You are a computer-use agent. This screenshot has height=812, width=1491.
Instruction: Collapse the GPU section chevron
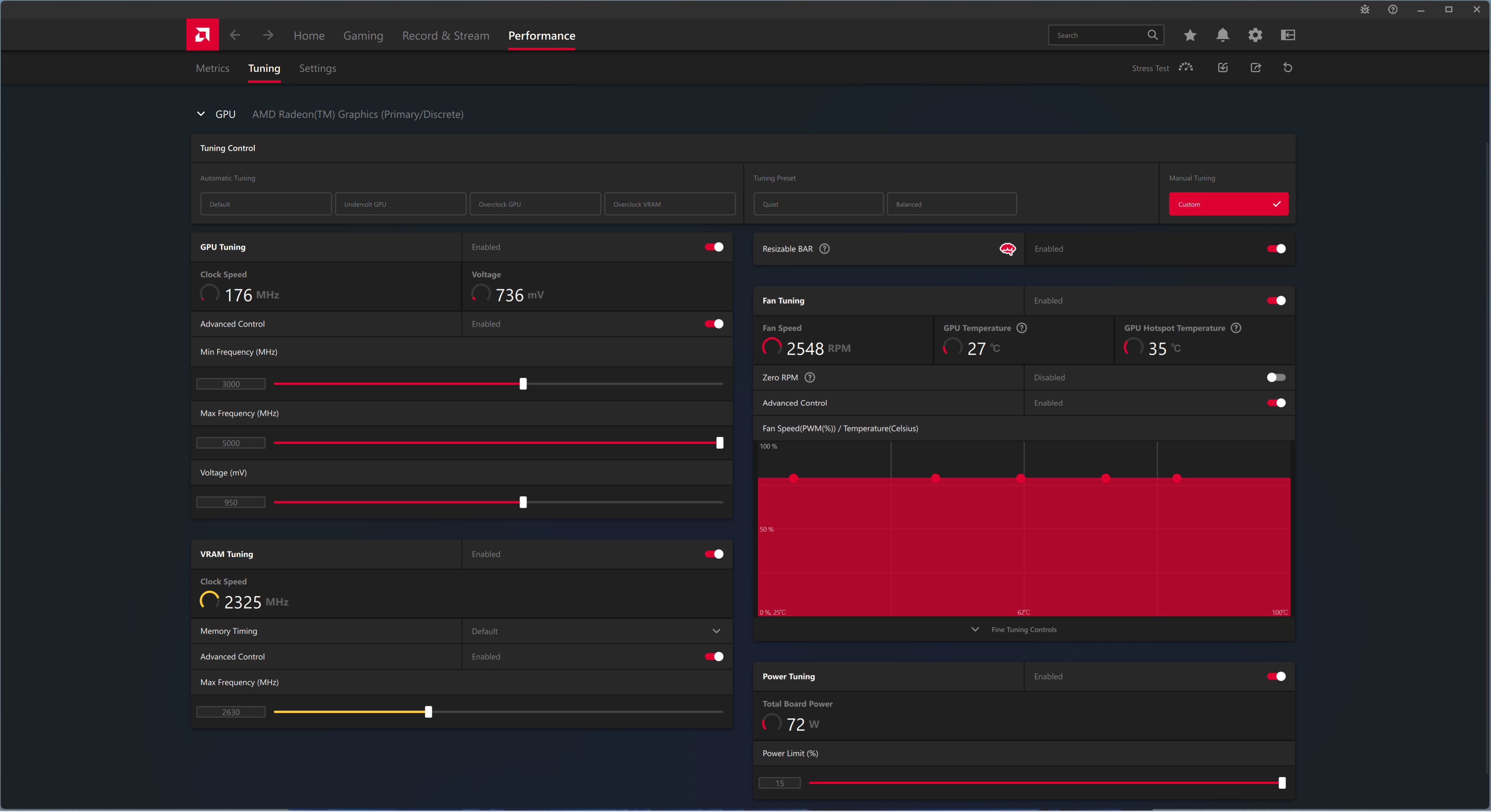point(201,114)
